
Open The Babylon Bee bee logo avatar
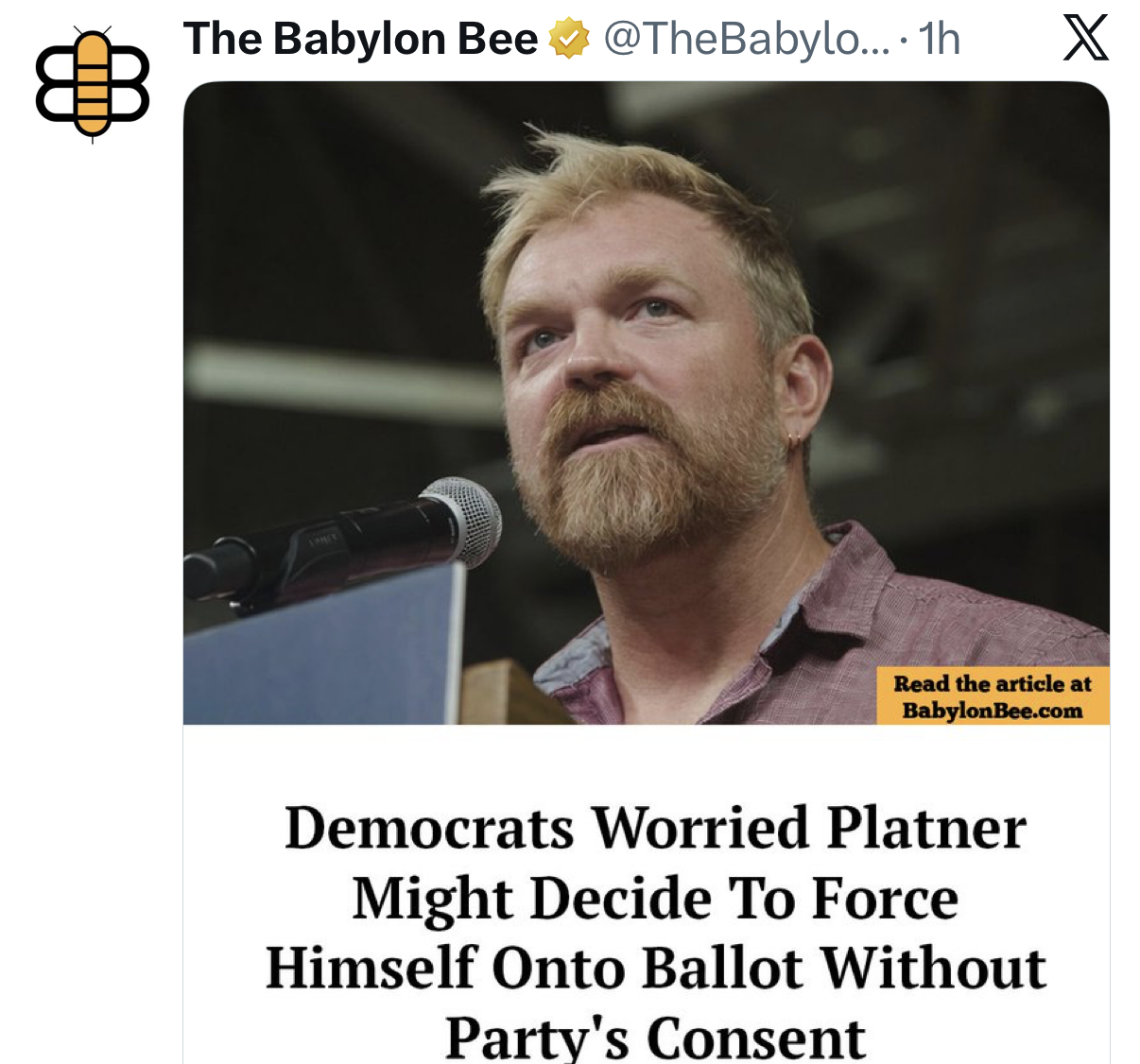coord(93,84)
